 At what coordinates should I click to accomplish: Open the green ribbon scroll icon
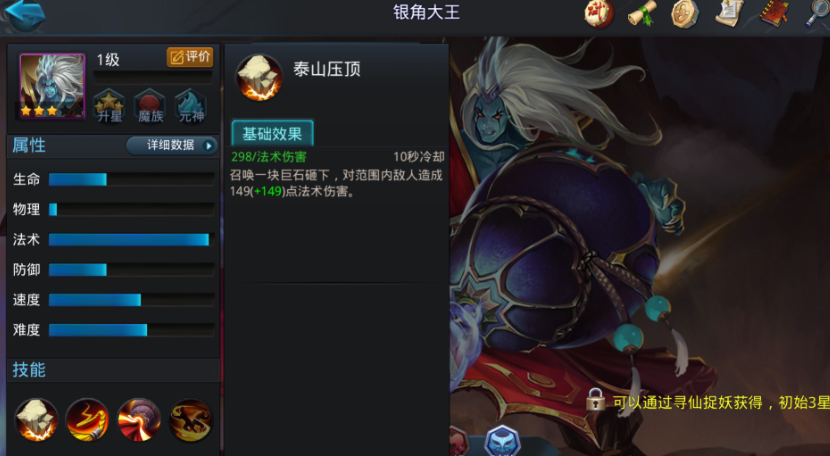(642, 13)
